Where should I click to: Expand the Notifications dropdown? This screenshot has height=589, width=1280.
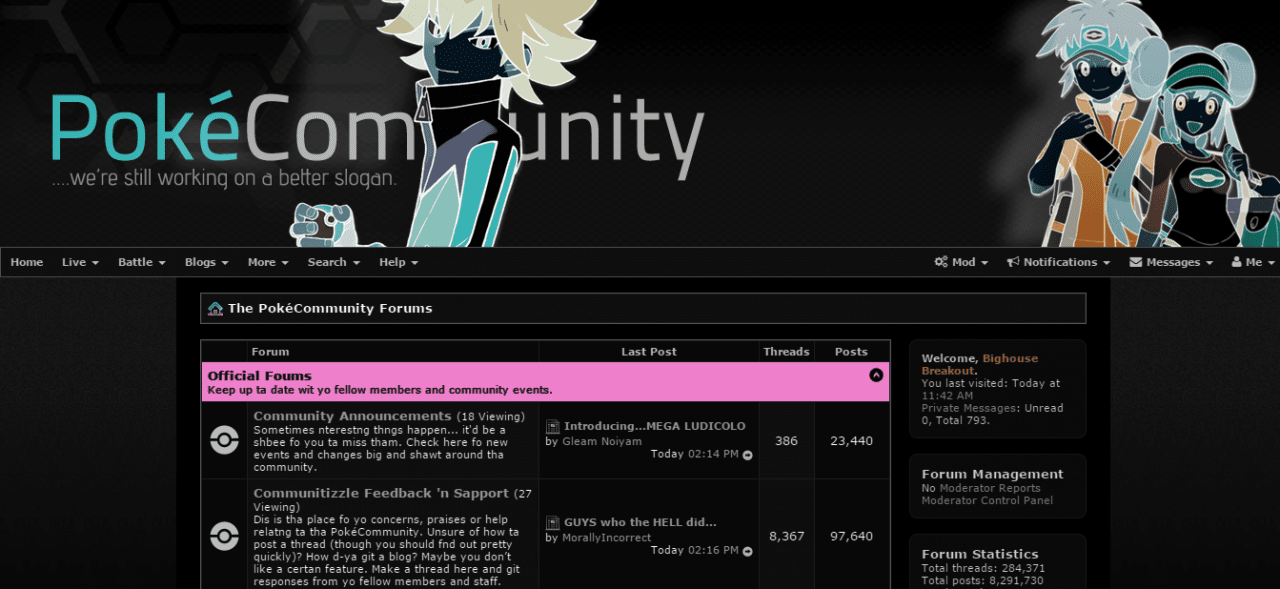coord(1059,262)
